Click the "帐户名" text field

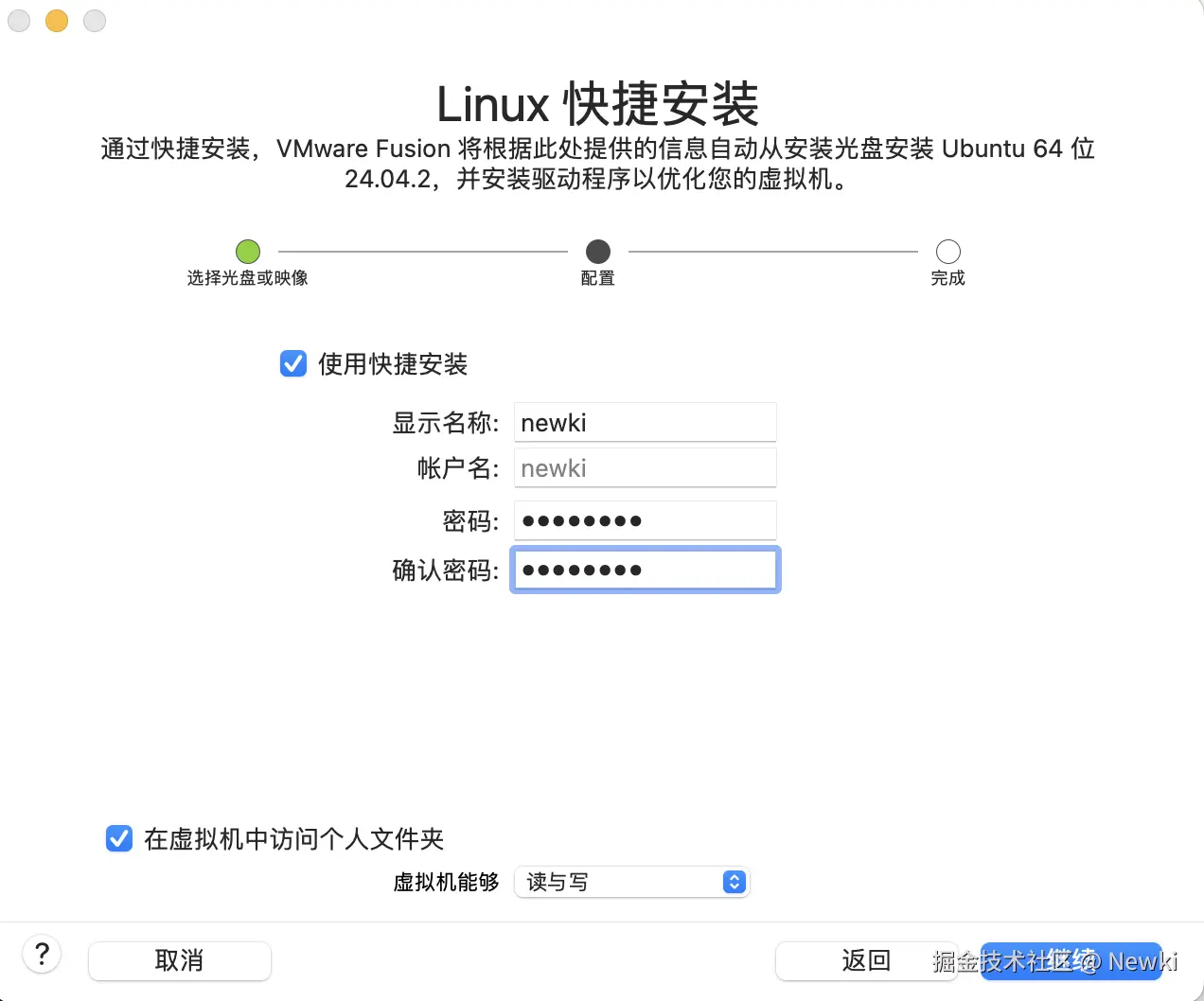point(646,467)
